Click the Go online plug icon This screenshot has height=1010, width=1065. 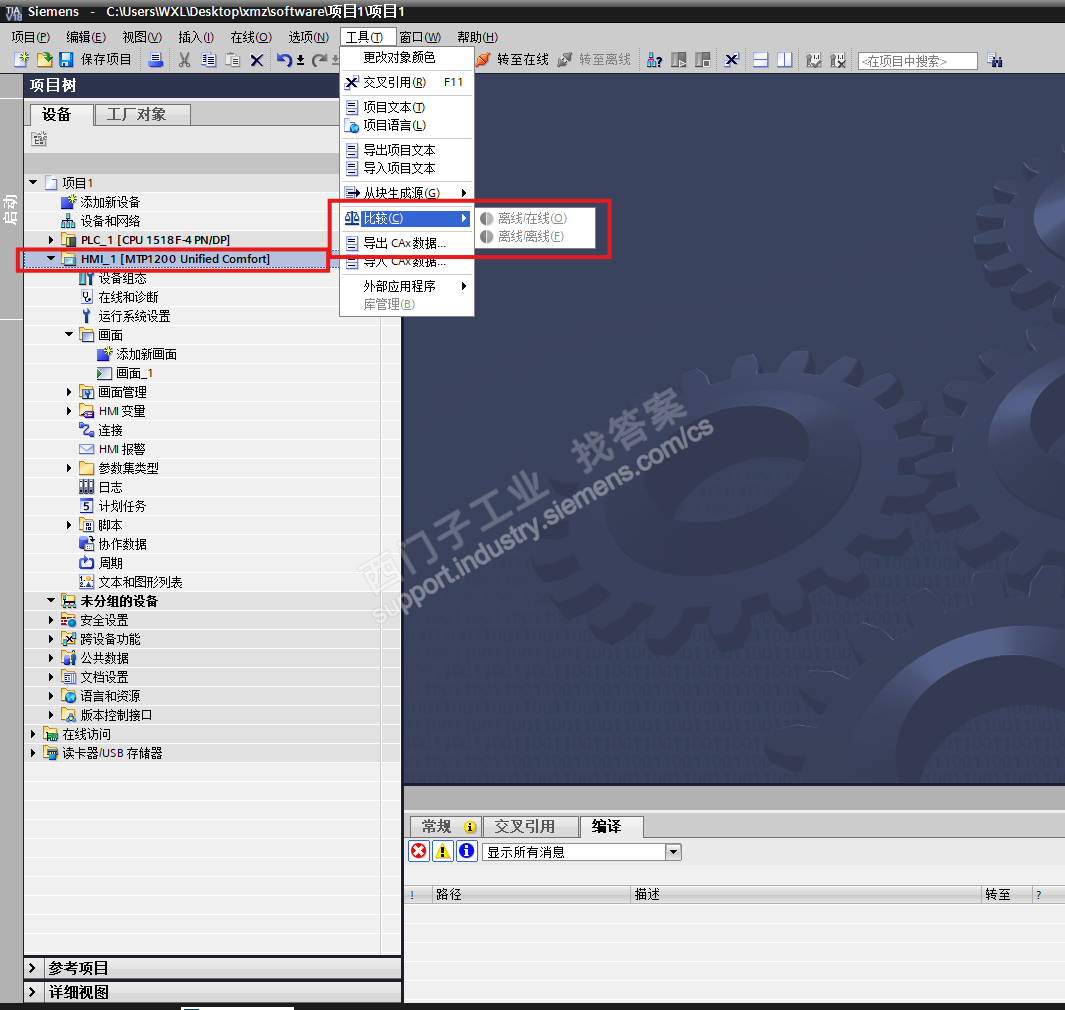(483, 60)
